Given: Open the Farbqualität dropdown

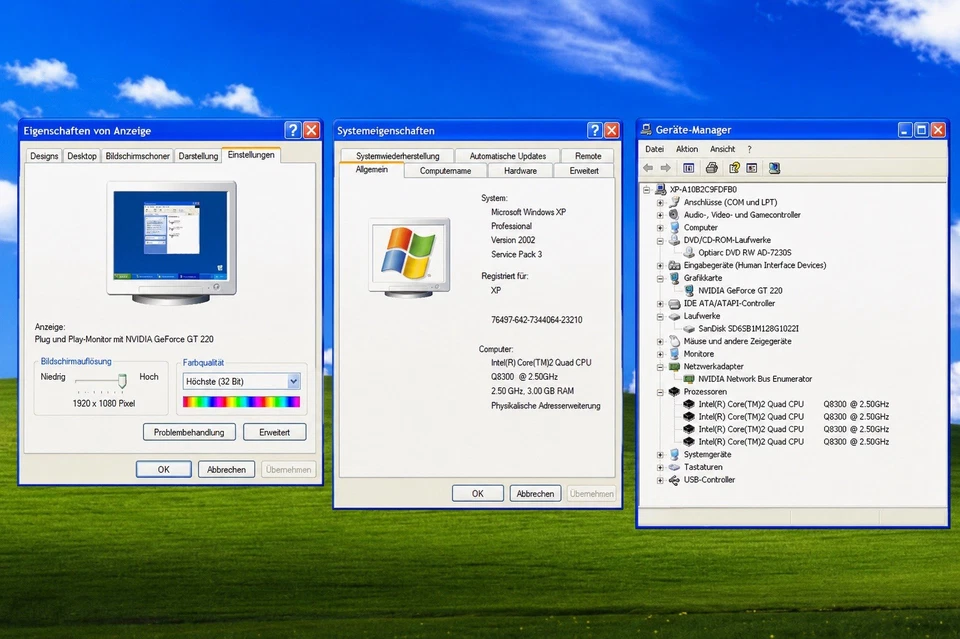Looking at the screenshot, I should (294, 381).
